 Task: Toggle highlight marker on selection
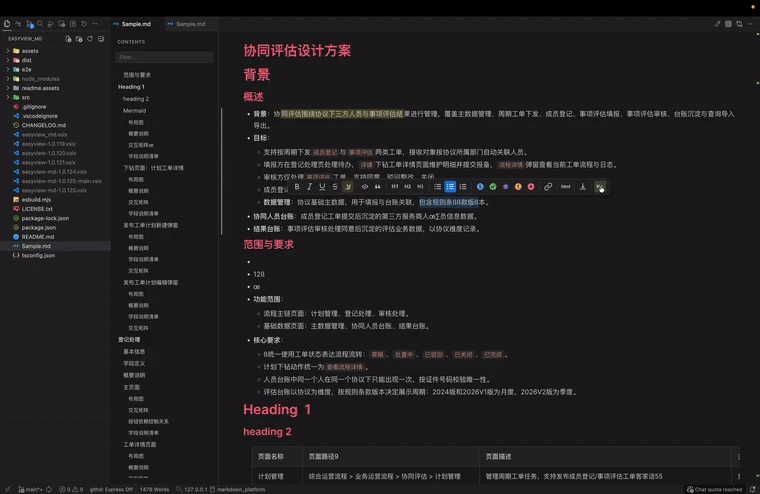click(x=348, y=187)
